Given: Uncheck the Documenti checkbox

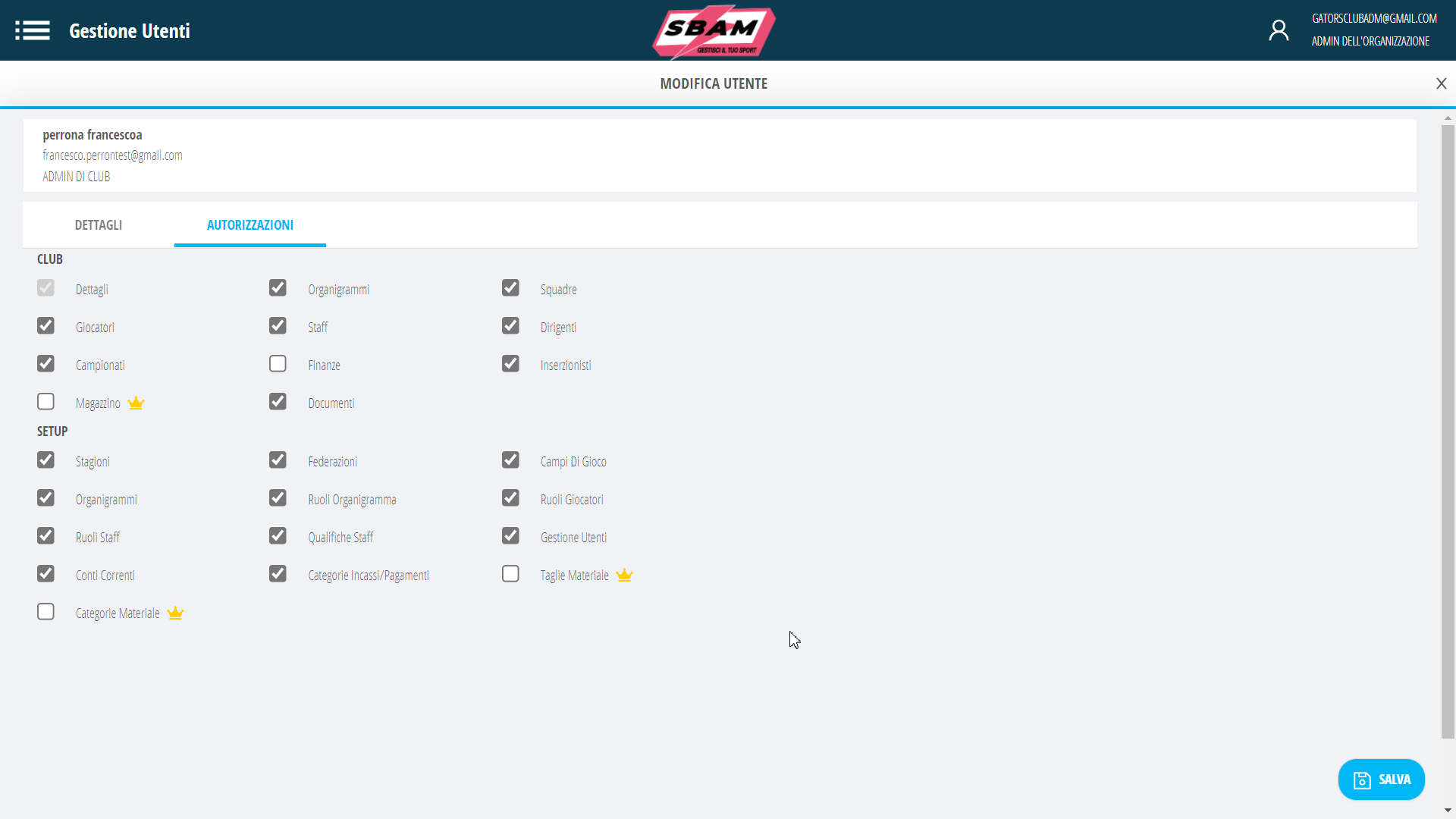Looking at the screenshot, I should click(278, 402).
